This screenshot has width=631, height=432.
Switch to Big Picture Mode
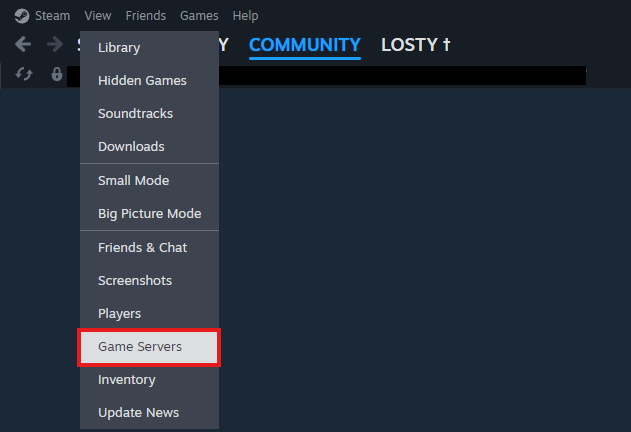[149, 213]
